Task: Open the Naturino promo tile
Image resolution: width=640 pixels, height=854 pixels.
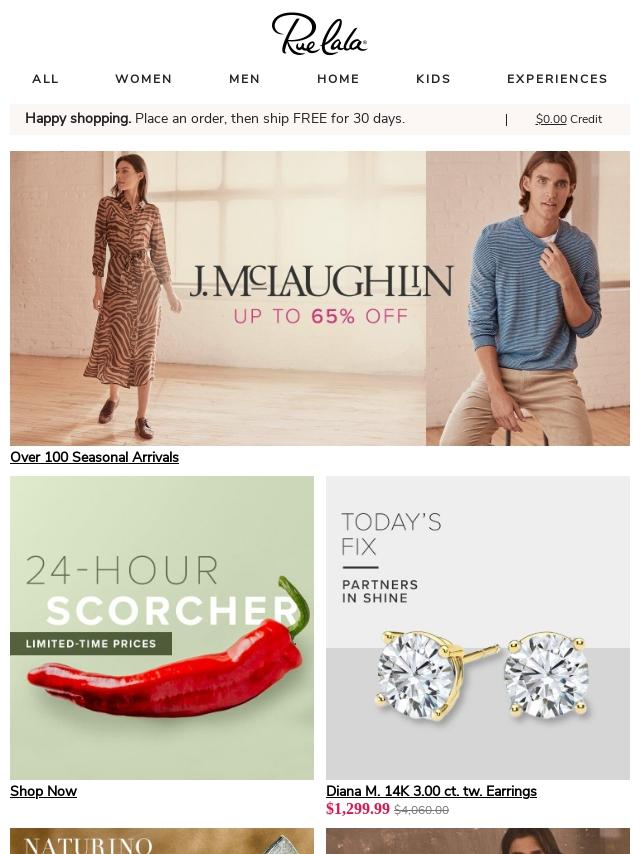Action: point(162,841)
